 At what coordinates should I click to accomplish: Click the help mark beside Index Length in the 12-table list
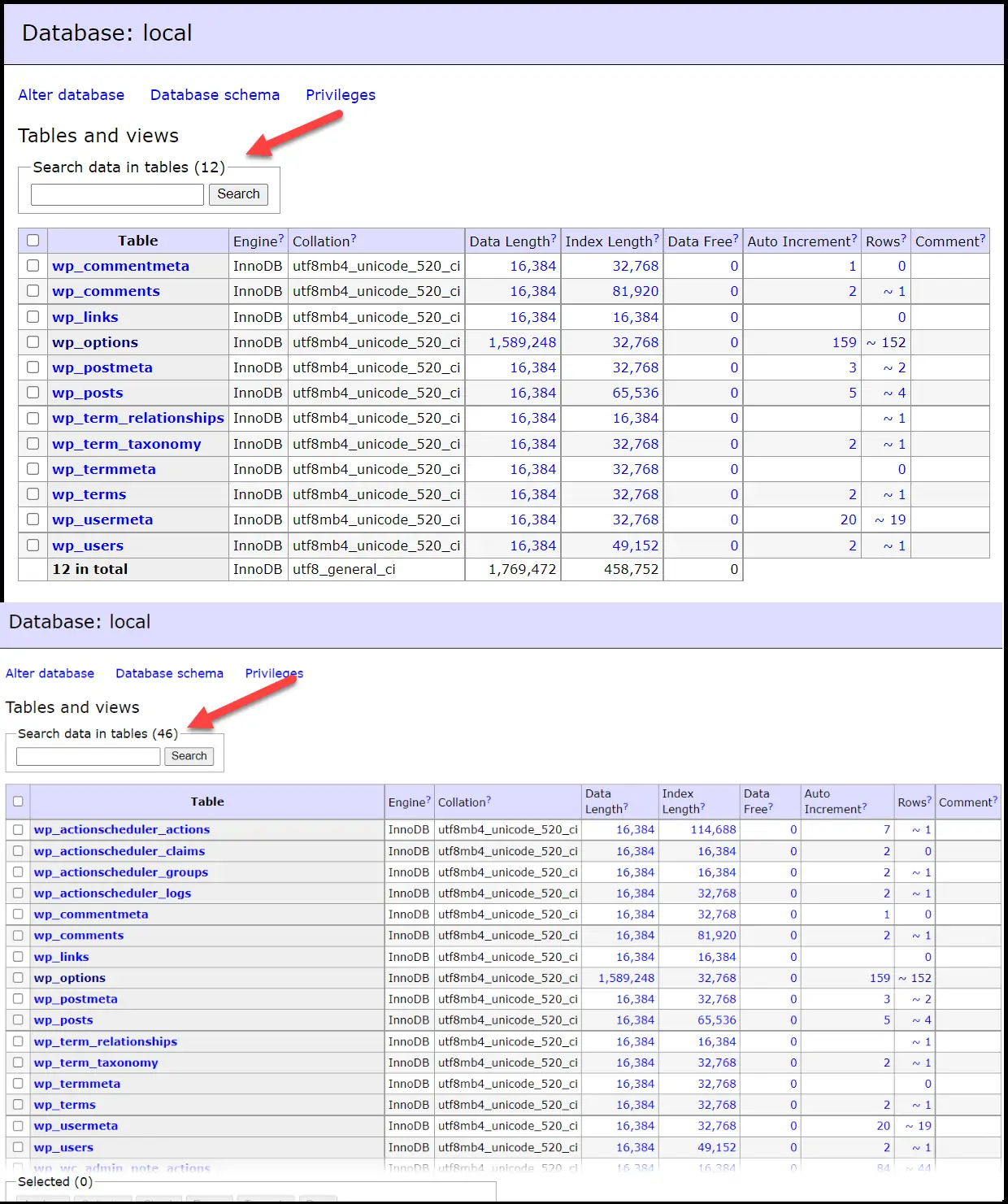pyautogui.click(x=657, y=238)
